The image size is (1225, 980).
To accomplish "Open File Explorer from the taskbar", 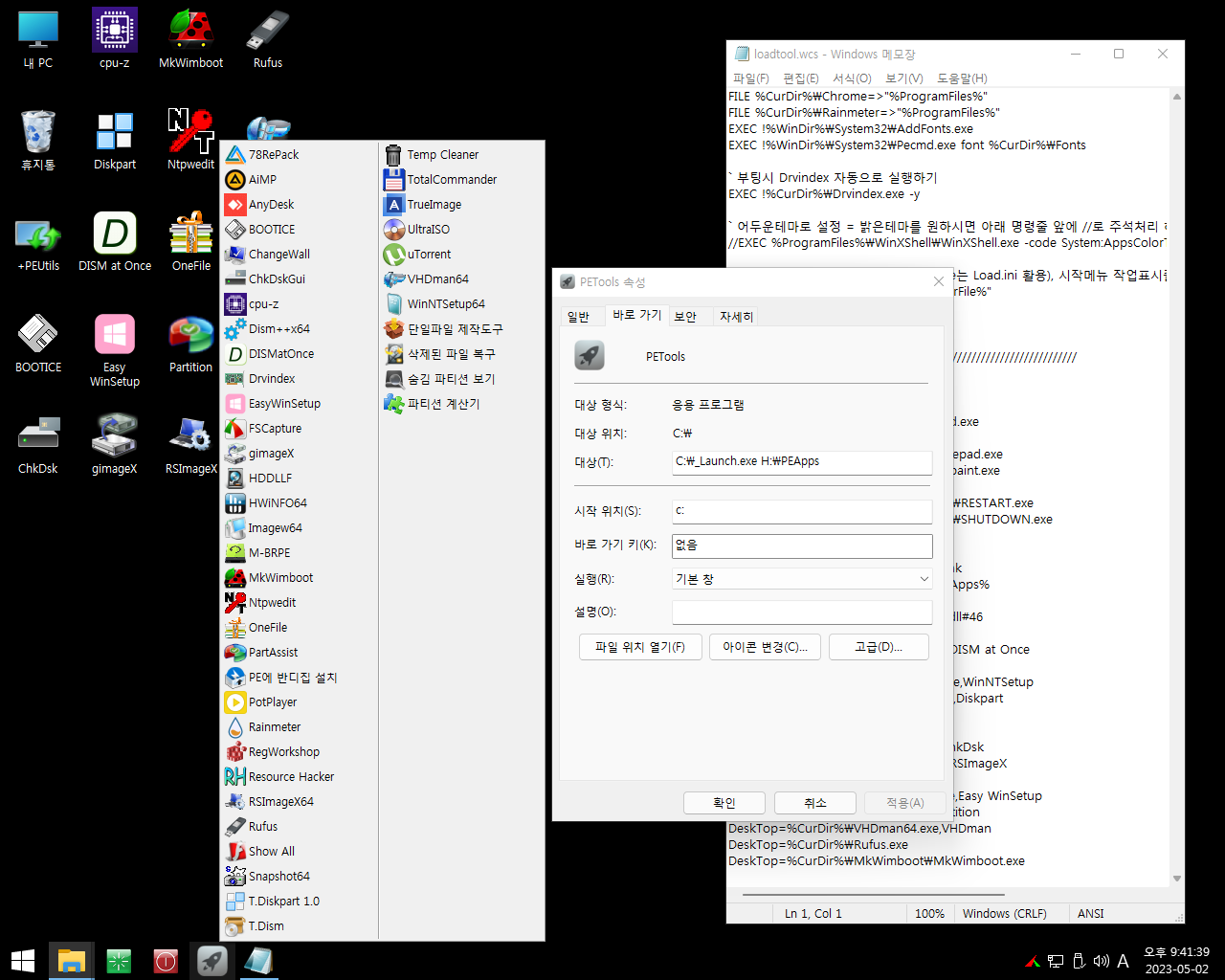I will point(72,960).
